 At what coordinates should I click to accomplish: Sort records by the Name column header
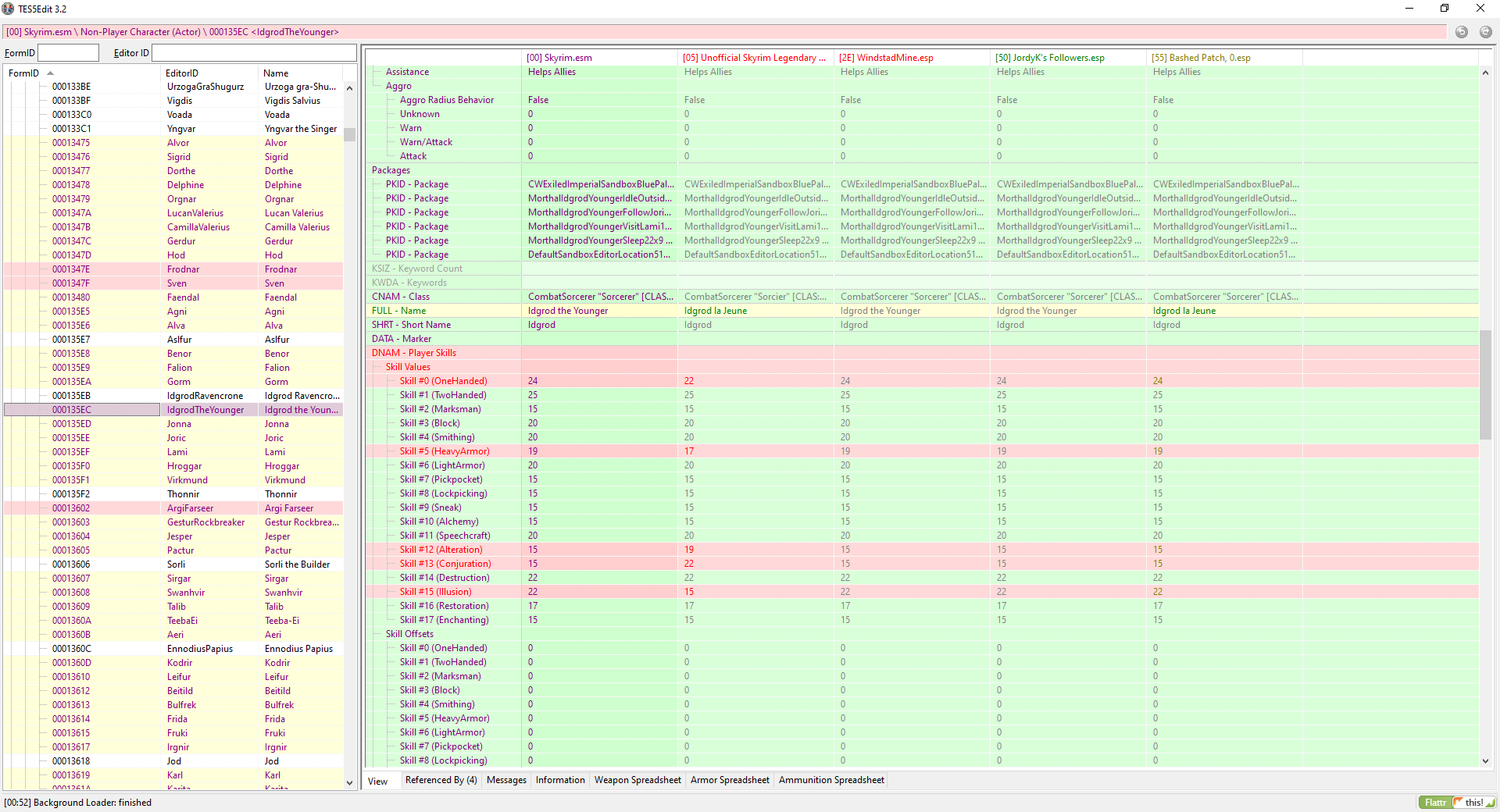coord(300,73)
